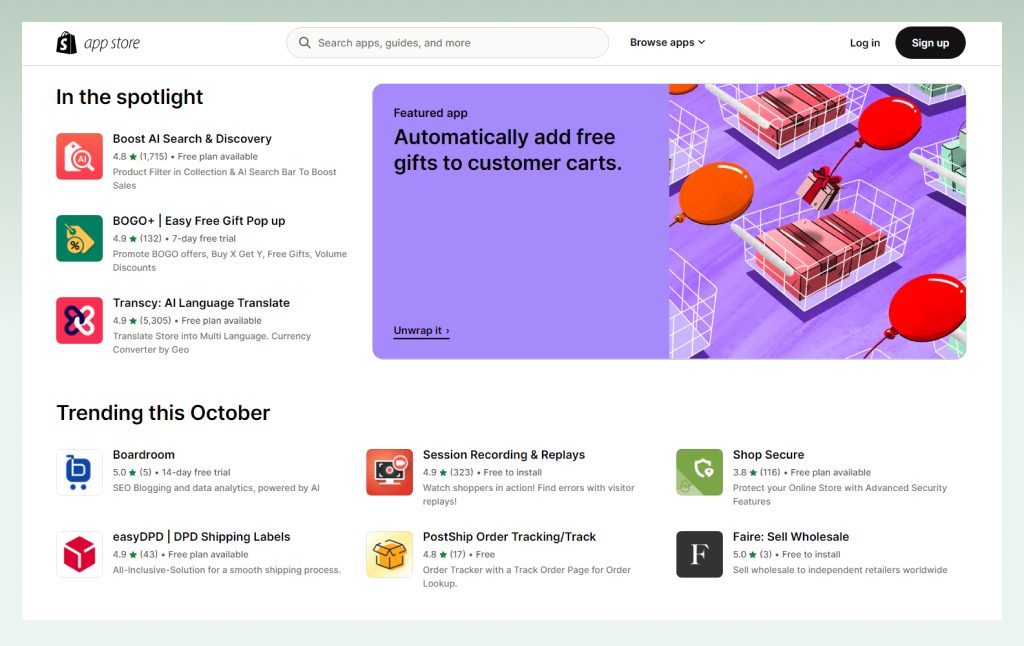
Task: Open the Transcy app icon
Action: point(79,320)
